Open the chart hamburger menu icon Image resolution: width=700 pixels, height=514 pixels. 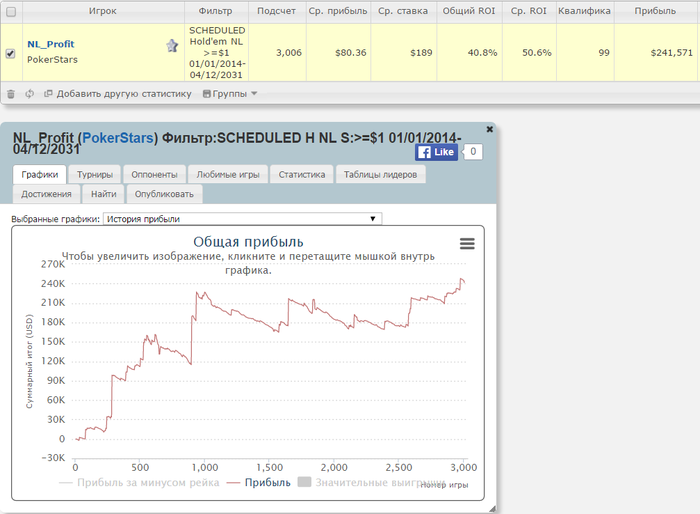[467, 243]
